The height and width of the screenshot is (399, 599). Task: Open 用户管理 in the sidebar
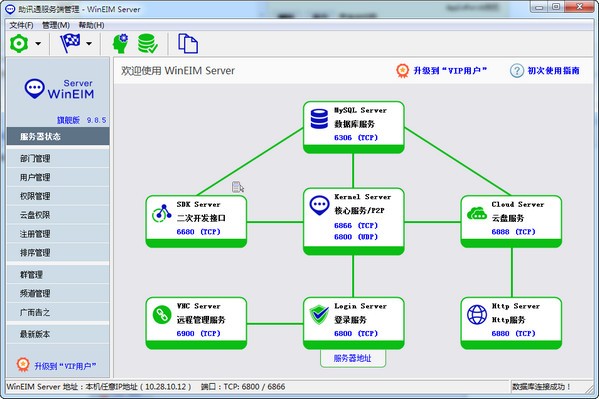click(58, 177)
